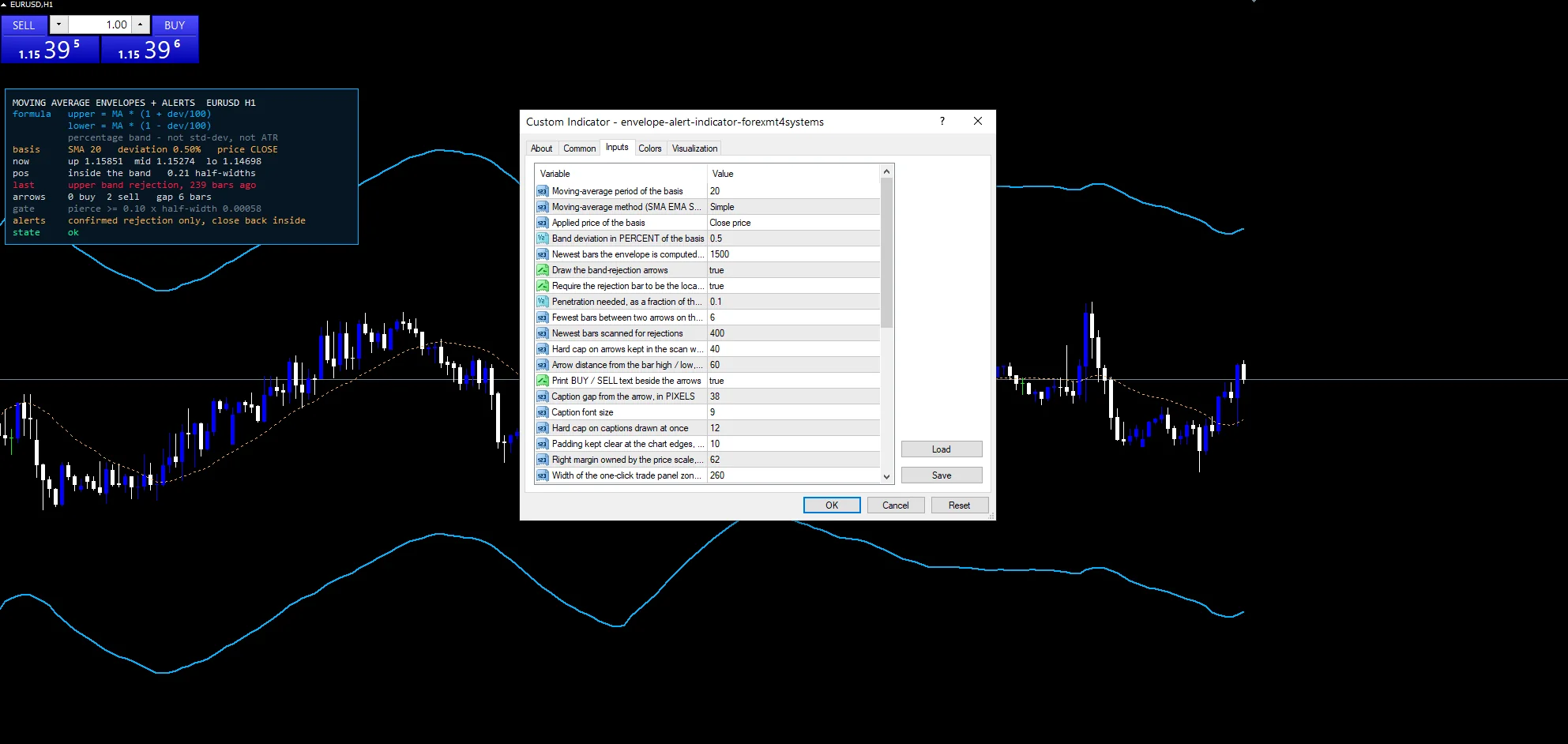Screen dimensions: 1568x744
Task: Click the BUY button in trade panel
Action: [x=175, y=24]
